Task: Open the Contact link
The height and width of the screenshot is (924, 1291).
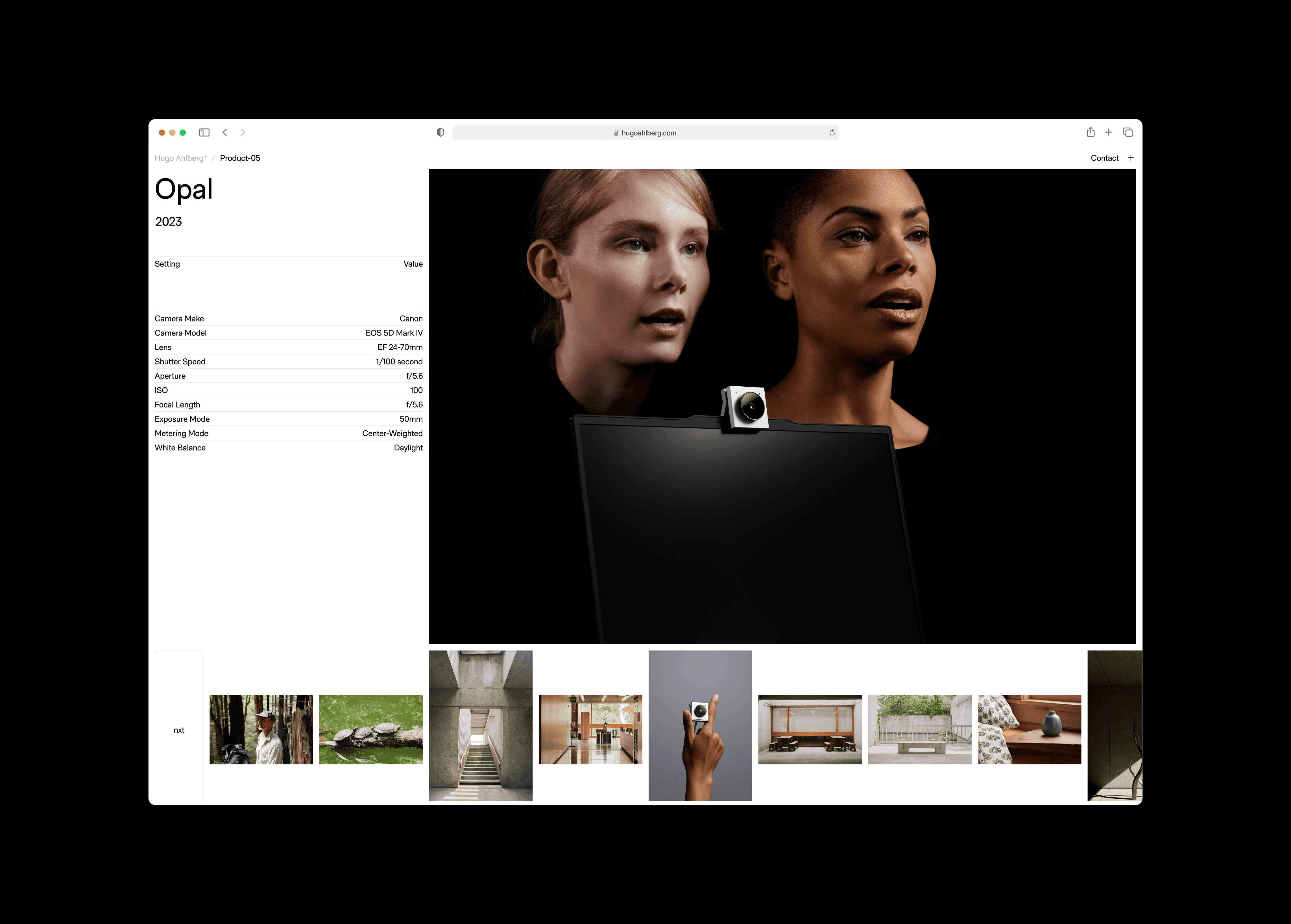Action: pyautogui.click(x=1104, y=158)
